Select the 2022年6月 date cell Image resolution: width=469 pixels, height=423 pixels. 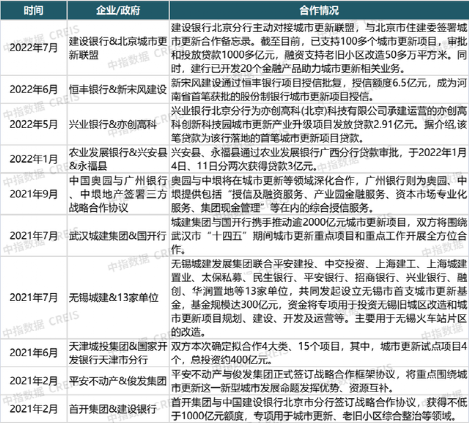(x=33, y=89)
